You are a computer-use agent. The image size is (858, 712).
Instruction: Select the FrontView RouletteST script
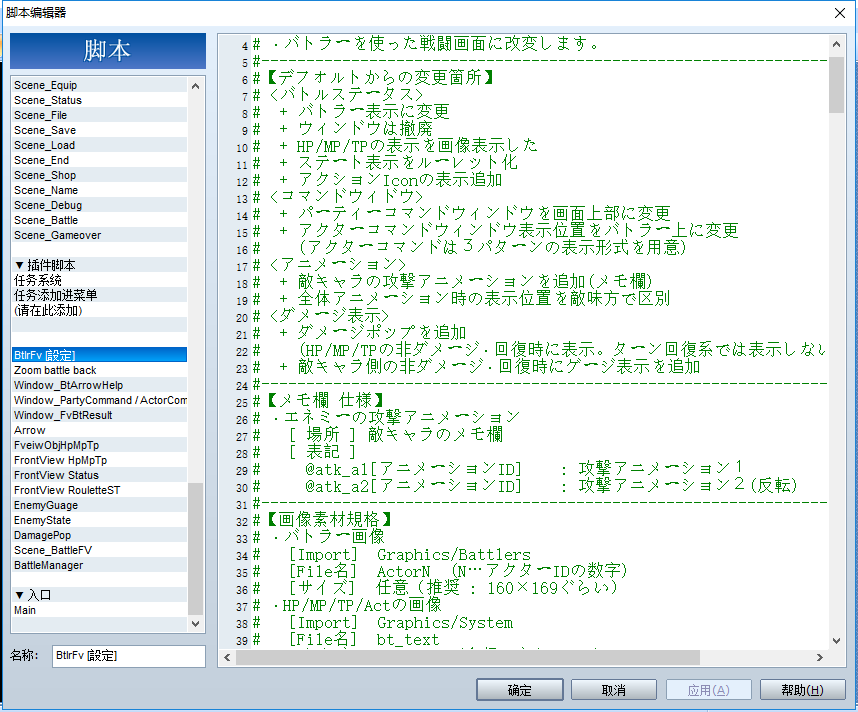[x=100, y=490]
